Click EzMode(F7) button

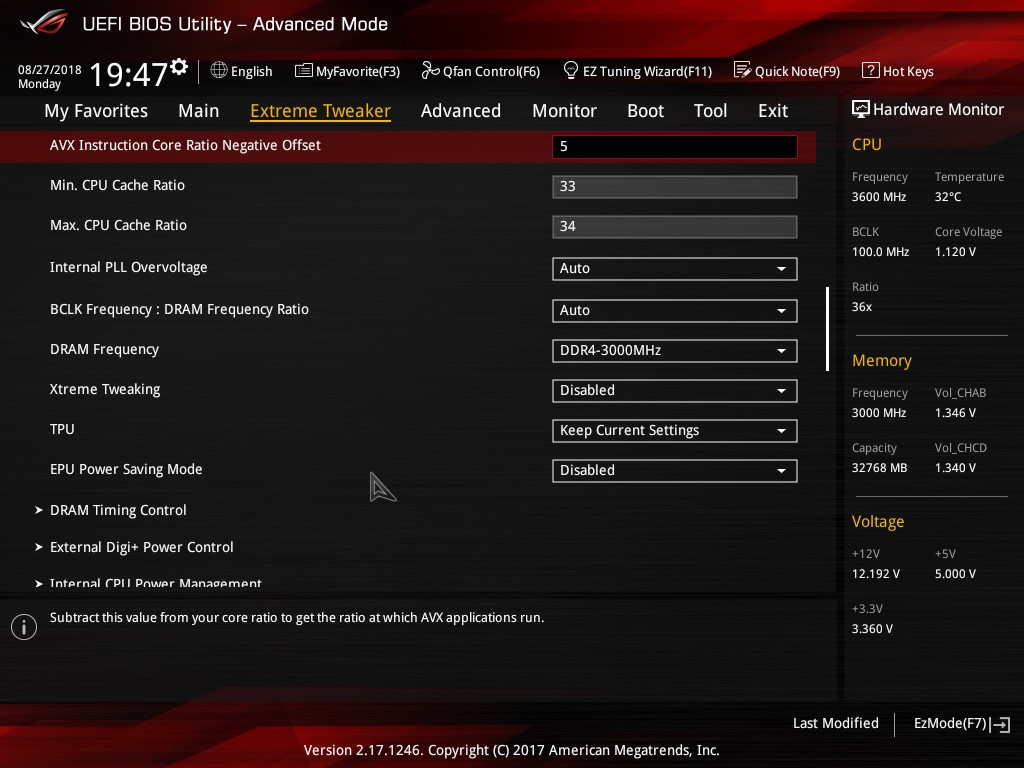pos(962,724)
